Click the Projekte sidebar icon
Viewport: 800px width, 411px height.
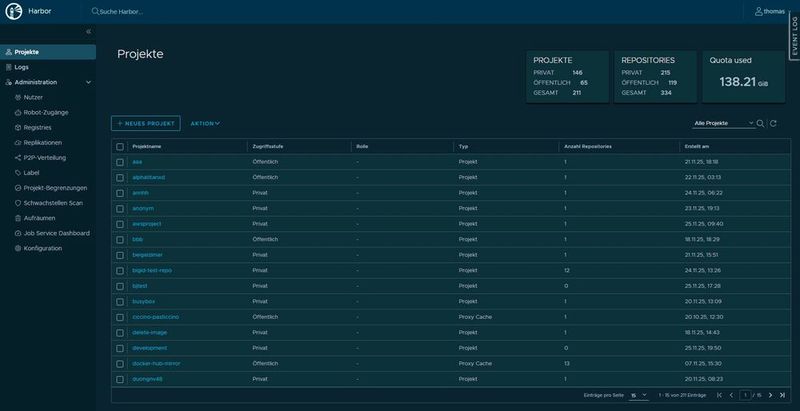coord(9,52)
